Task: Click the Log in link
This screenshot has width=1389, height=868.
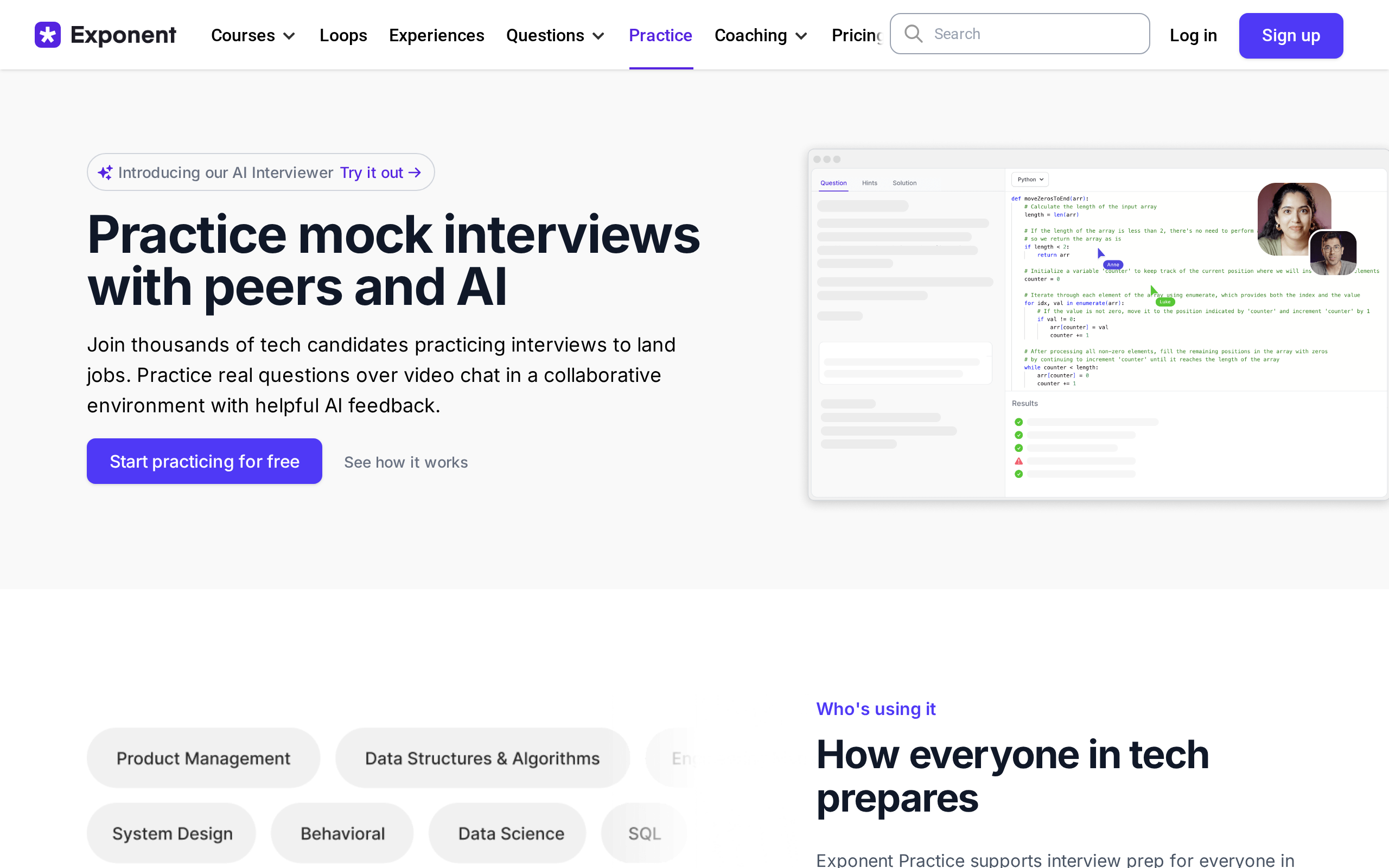Action: point(1193,36)
